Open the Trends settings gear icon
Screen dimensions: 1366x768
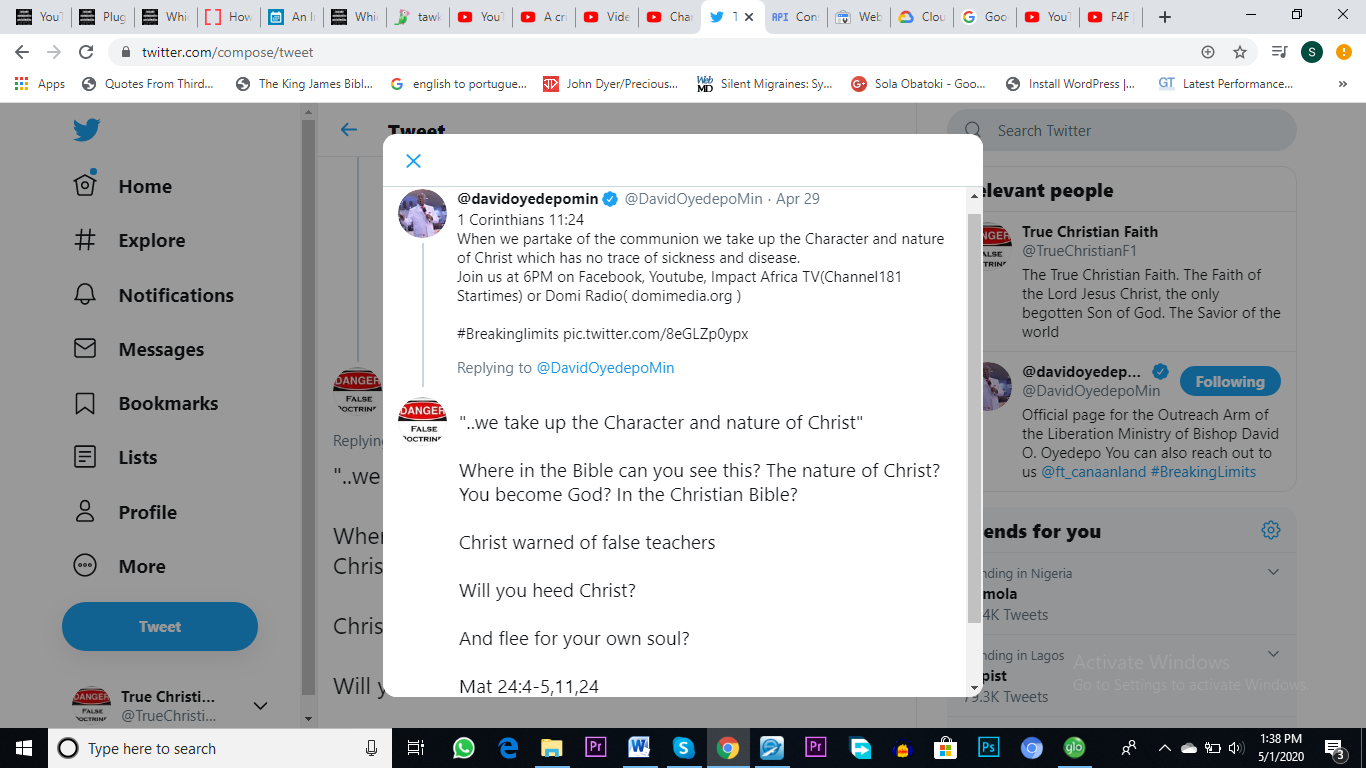click(1271, 530)
